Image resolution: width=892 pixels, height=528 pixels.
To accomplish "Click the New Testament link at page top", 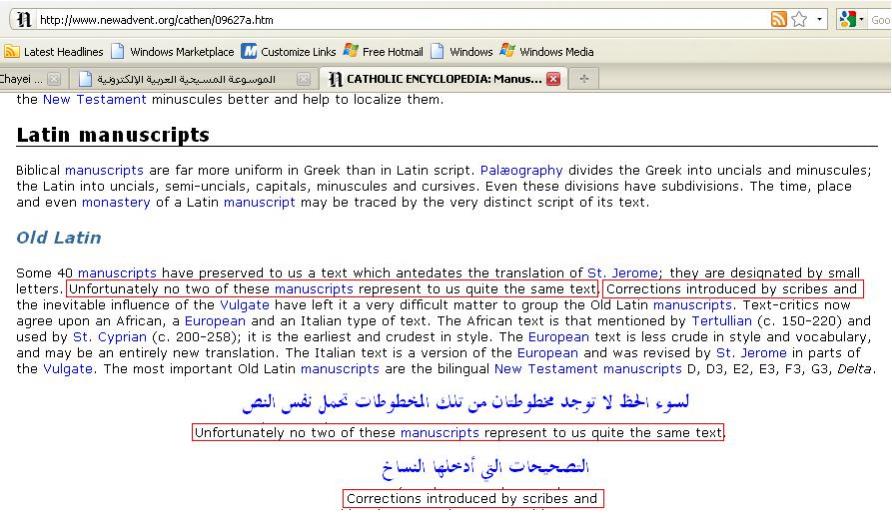I will [96, 99].
